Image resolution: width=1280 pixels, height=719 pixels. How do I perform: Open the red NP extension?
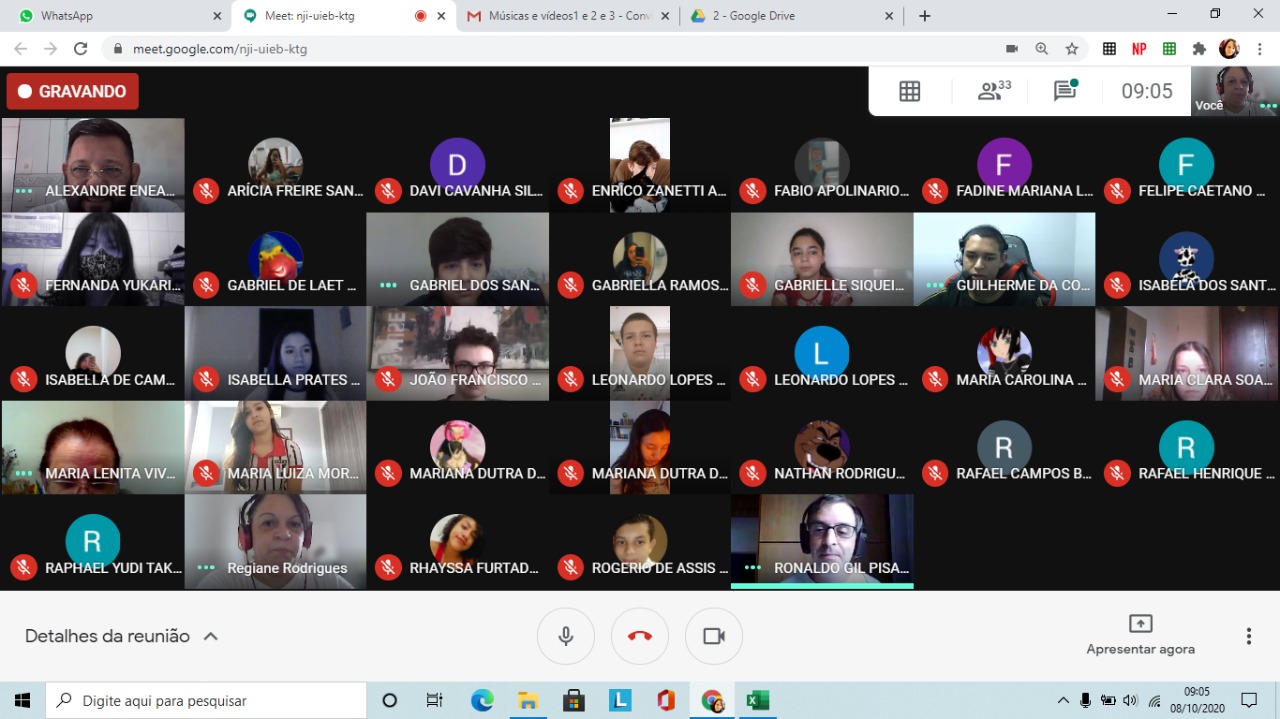point(1139,49)
